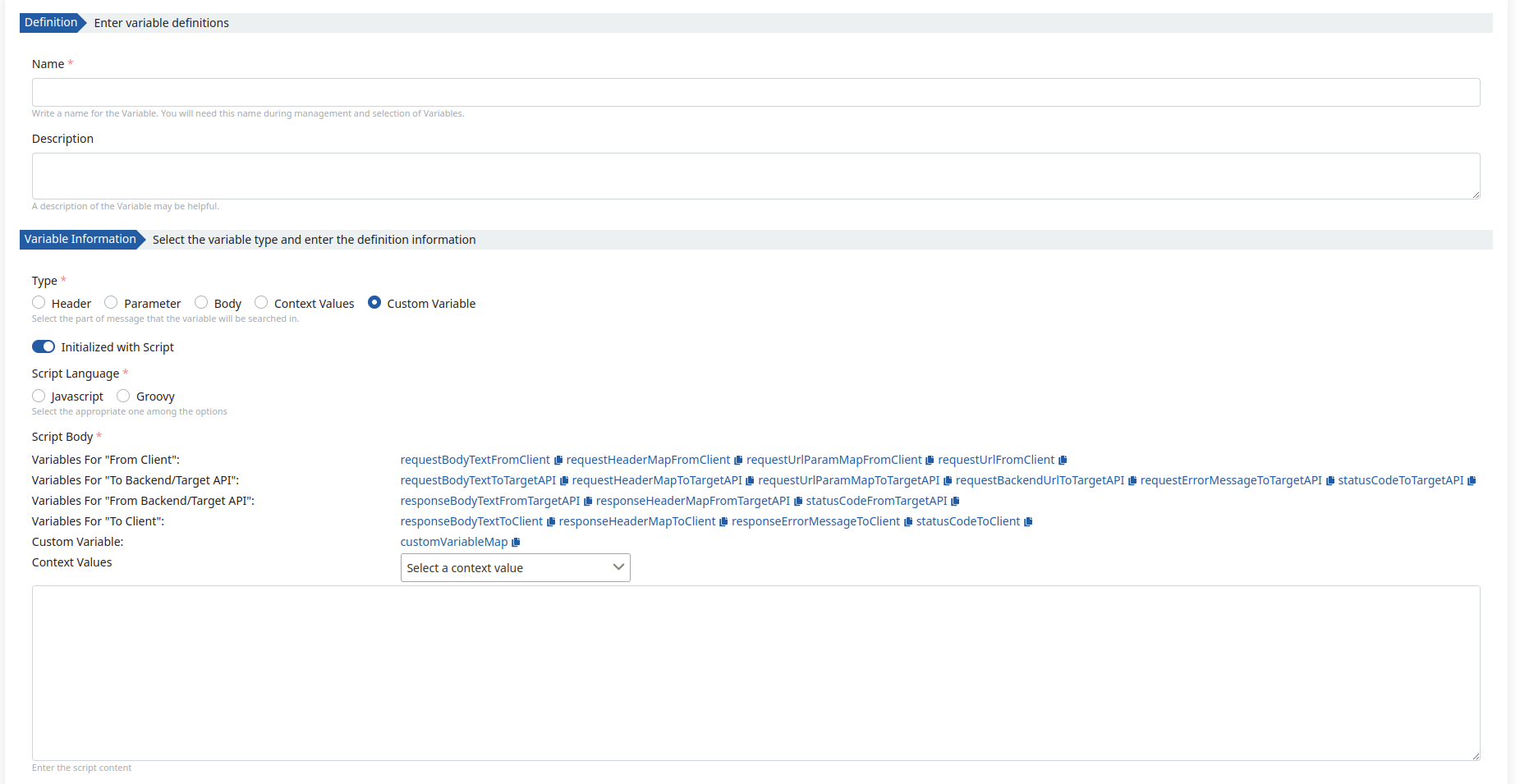Select Javascript script language option
This screenshot has height=784, width=1520.
[x=39, y=396]
